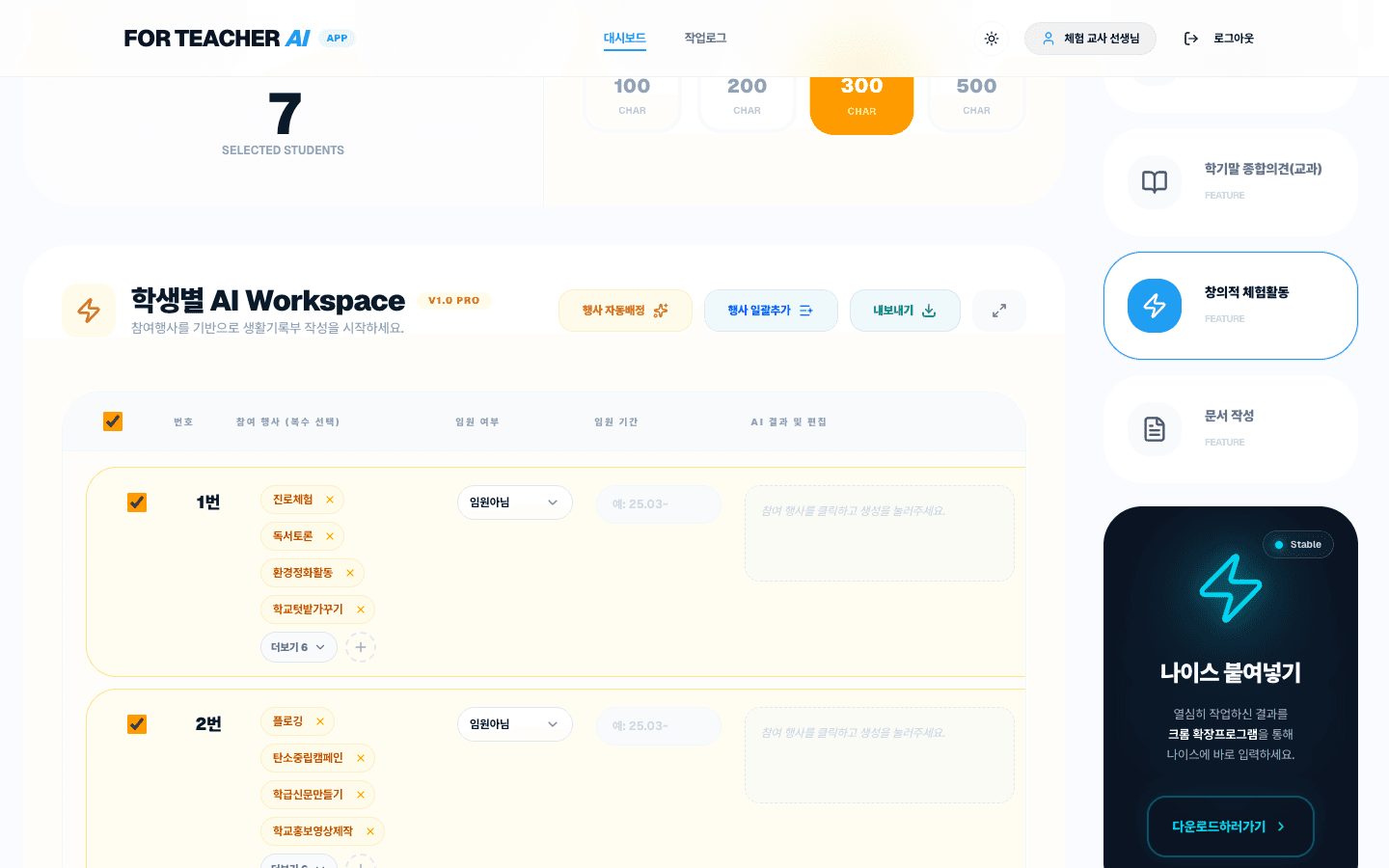This screenshot has height=868, width=1389.
Task: Click AI result text area for 2번
Action: tap(880, 755)
